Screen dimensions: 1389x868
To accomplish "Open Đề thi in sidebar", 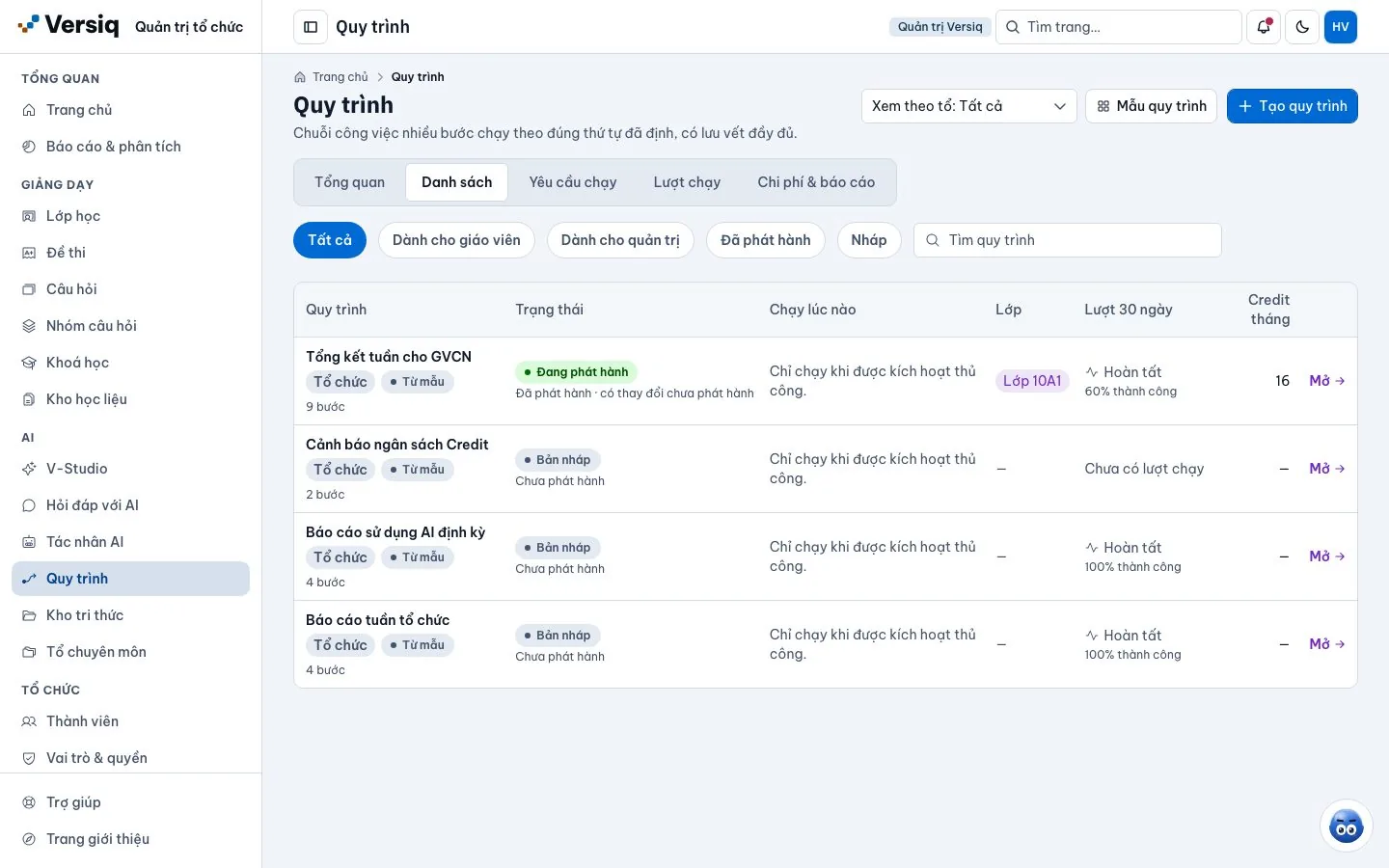I will [130, 253].
